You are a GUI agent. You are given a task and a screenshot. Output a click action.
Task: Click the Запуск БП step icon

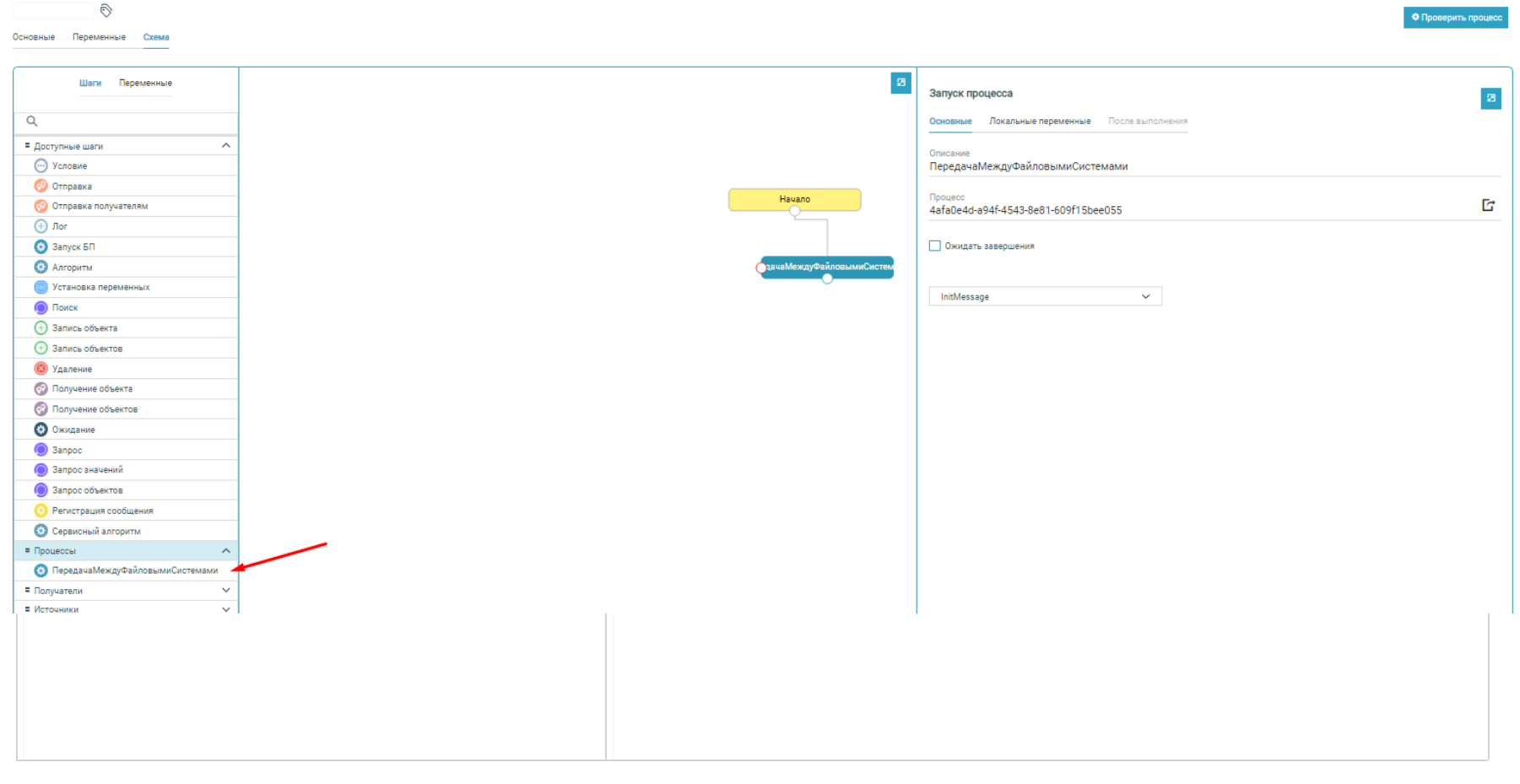click(x=41, y=247)
